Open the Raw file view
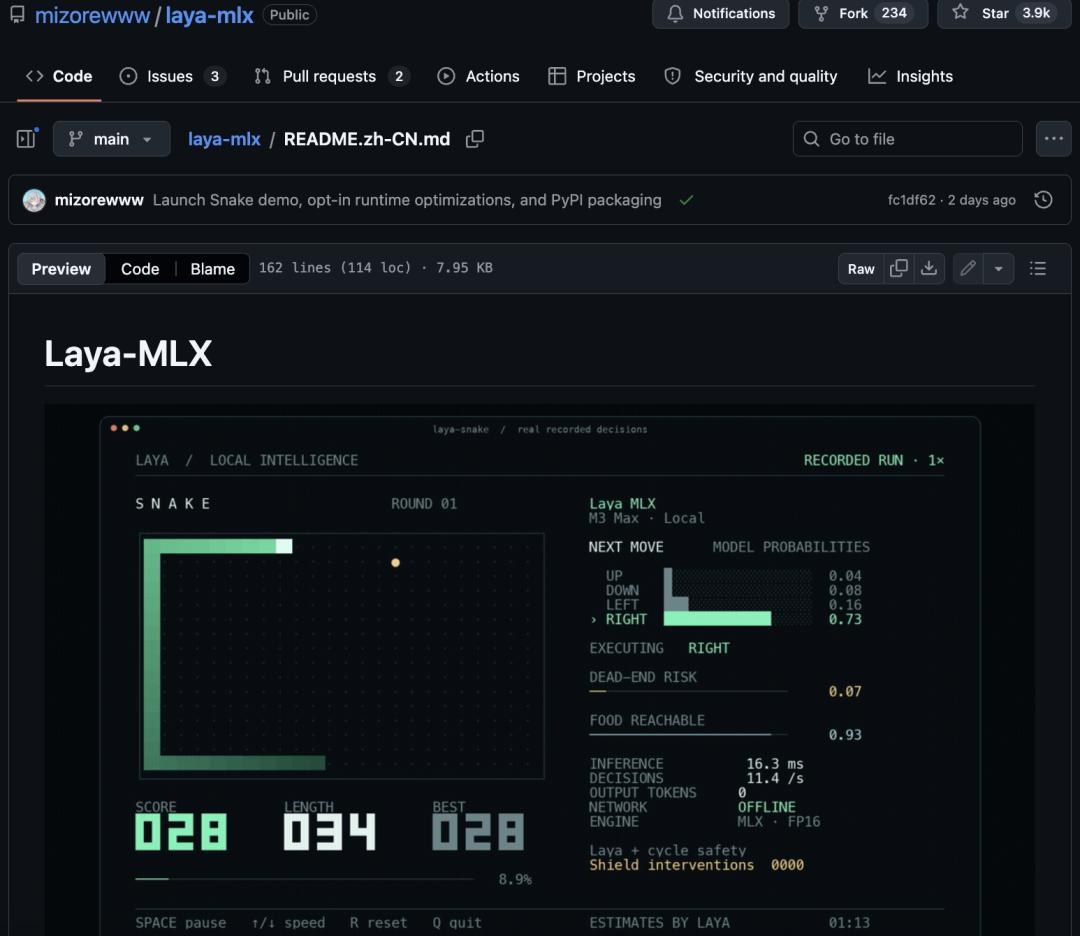The width and height of the screenshot is (1080, 936). pyautogui.click(x=861, y=269)
